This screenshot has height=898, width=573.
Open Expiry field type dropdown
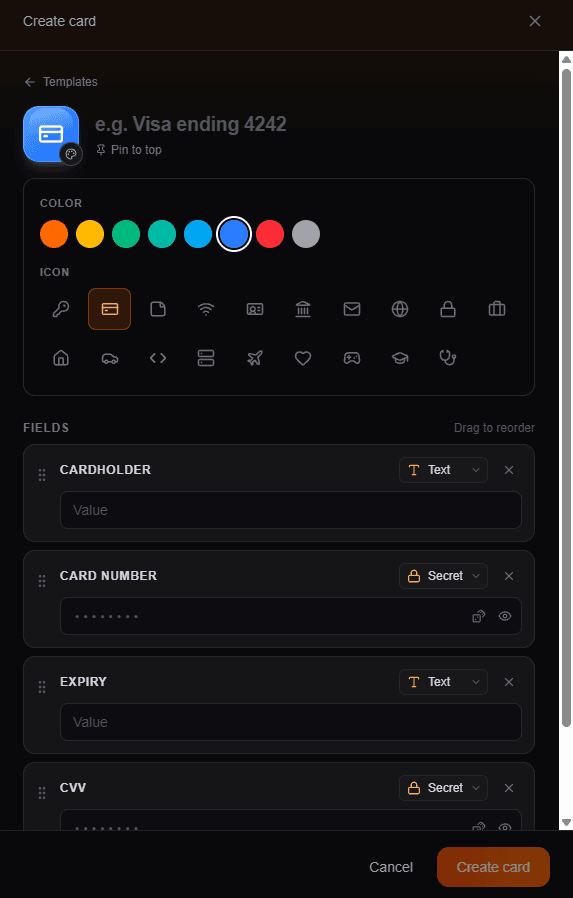coord(443,682)
